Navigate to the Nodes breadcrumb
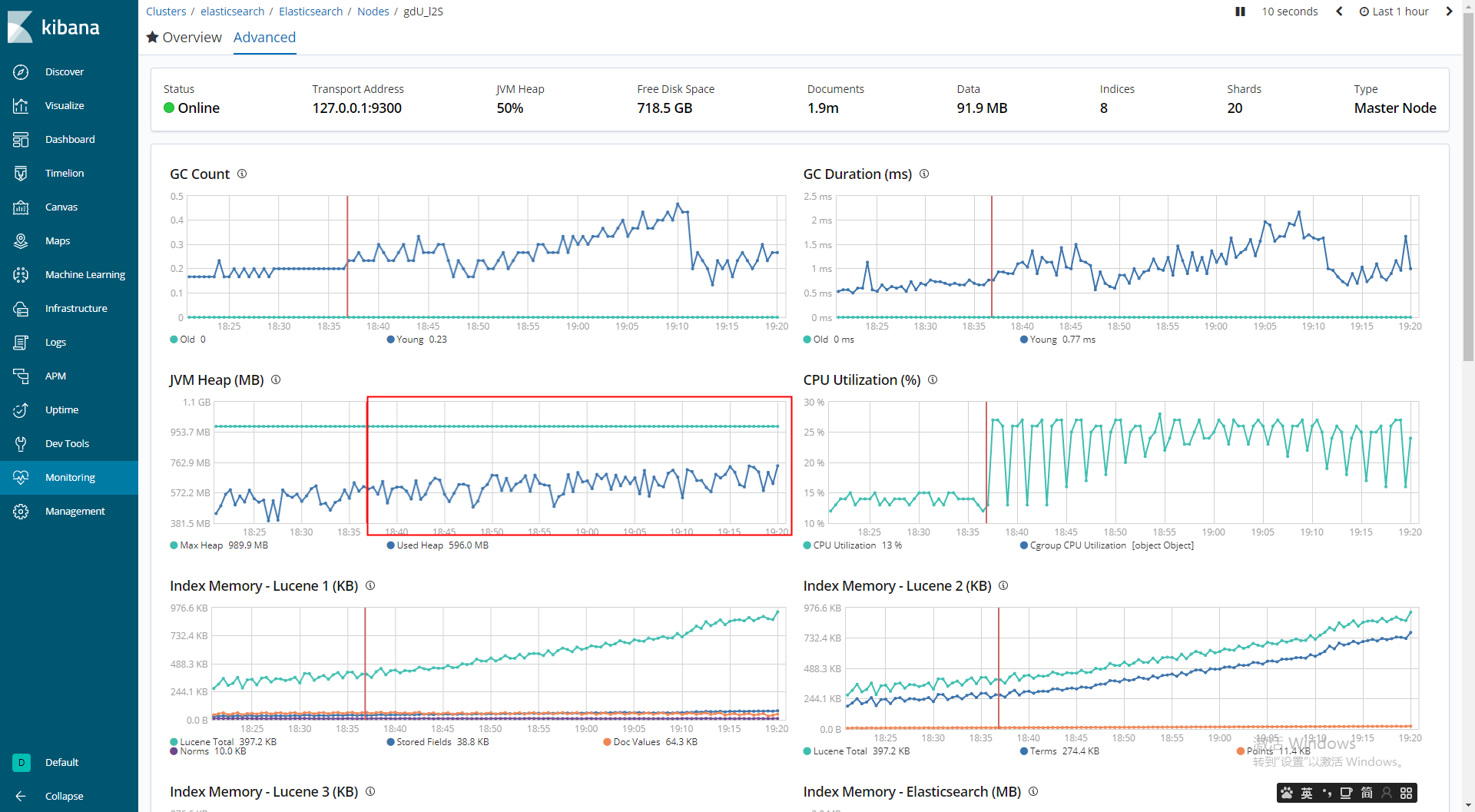 click(x=373, y=12)
